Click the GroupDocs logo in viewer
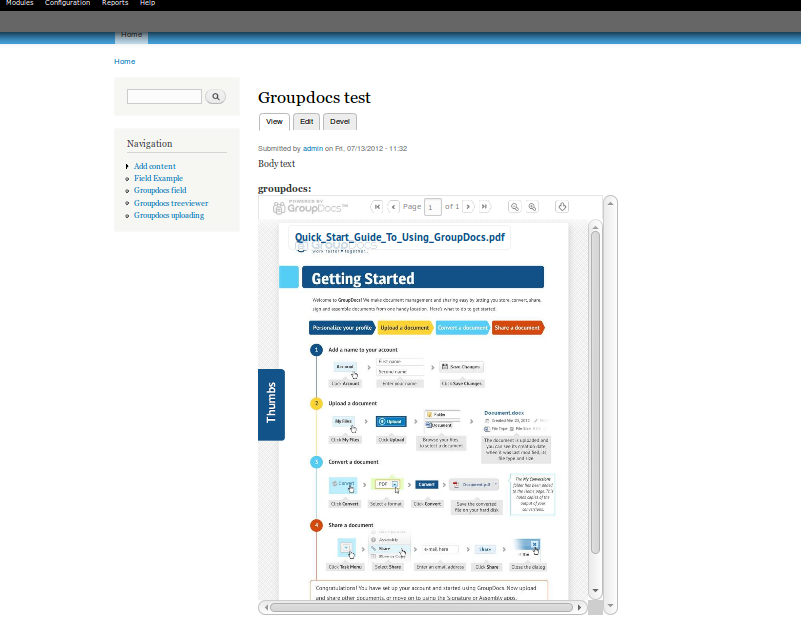 point(310,207)
